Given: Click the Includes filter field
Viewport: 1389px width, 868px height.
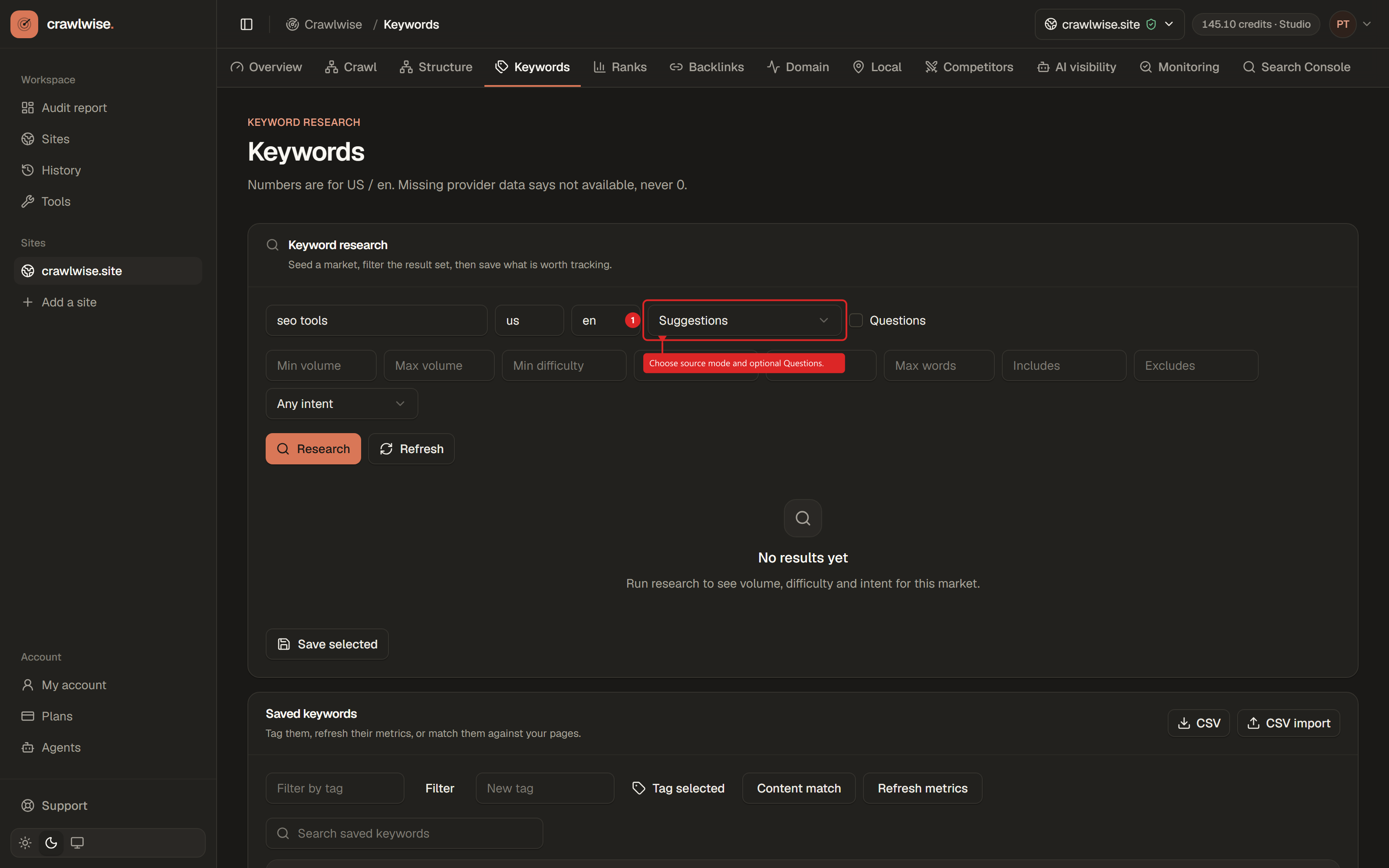Looking at the screenshot, I should click(x=1064, y=366).
